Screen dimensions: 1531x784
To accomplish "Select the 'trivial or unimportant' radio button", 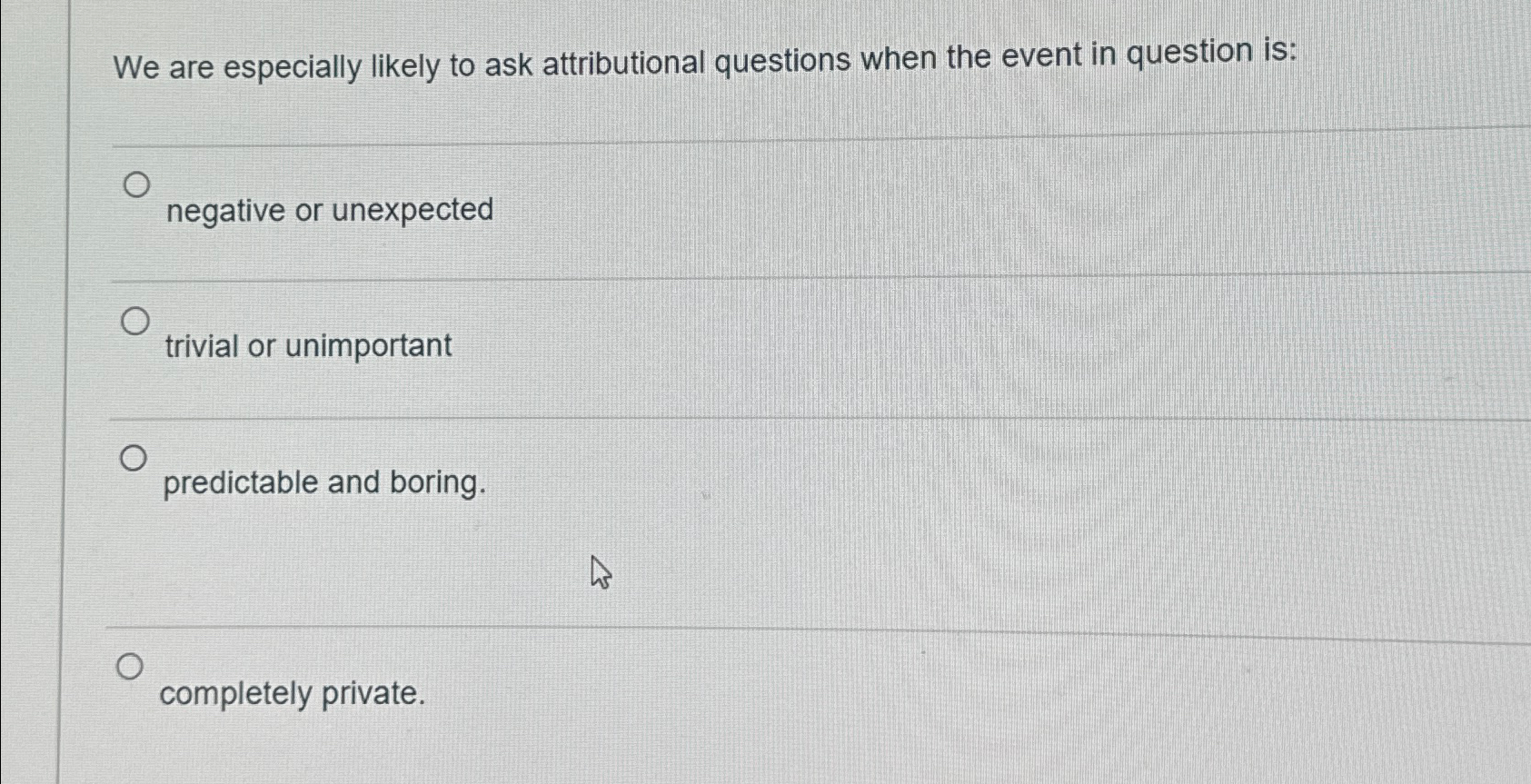I will 134,320.
